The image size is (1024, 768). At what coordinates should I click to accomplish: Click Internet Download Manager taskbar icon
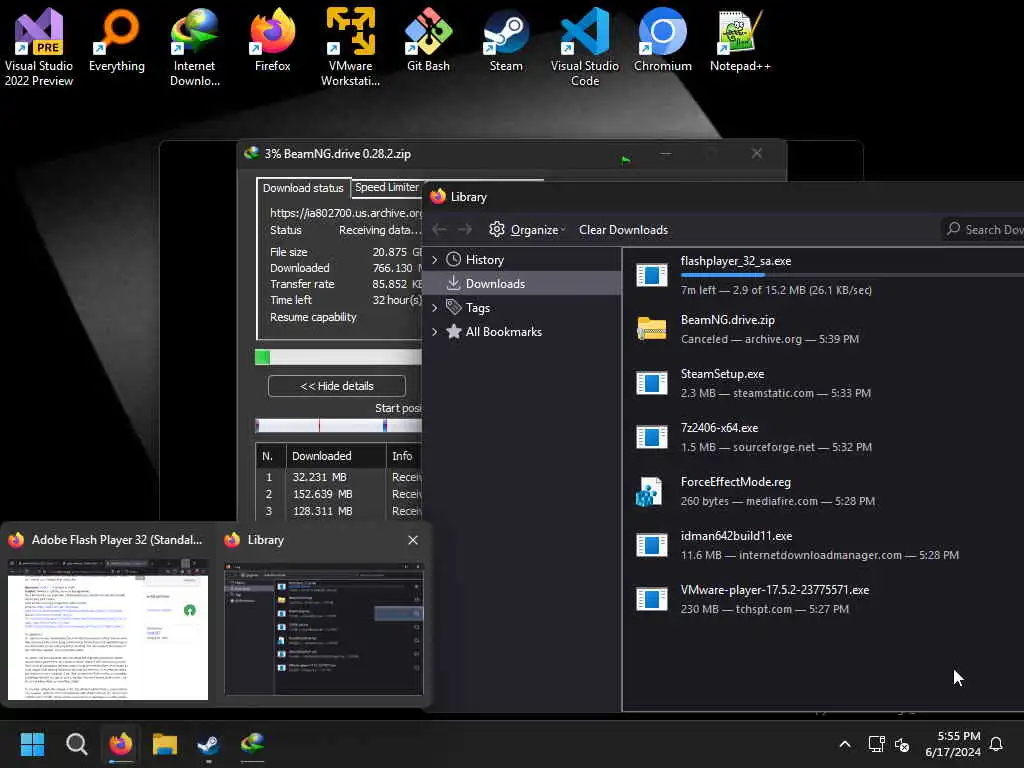pyautogui.click(x=252, y=744)
